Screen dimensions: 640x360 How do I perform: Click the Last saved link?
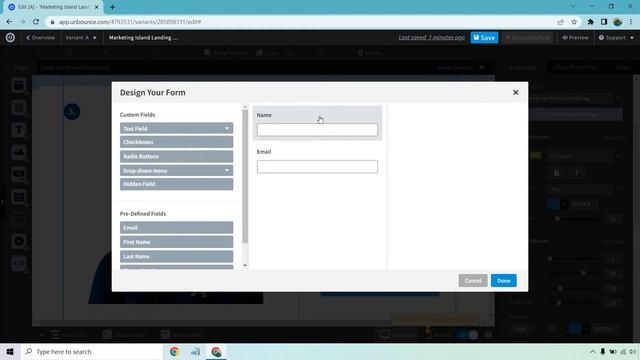[431, 38]
